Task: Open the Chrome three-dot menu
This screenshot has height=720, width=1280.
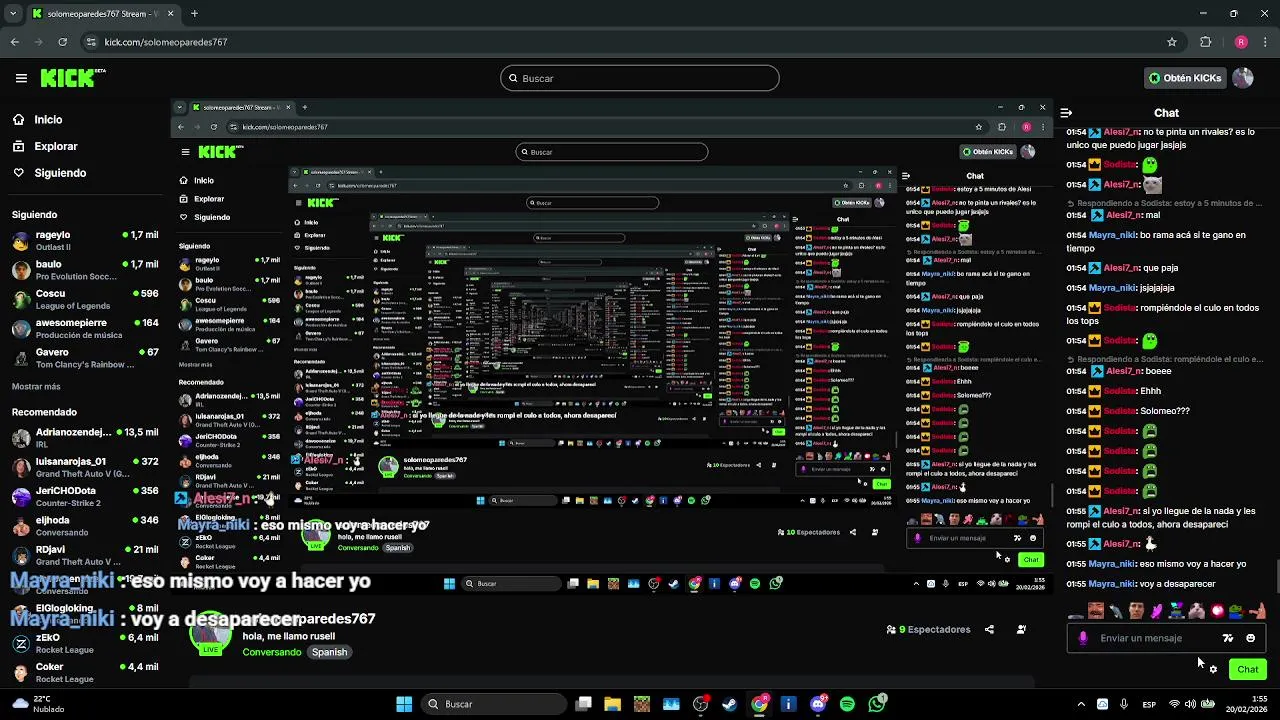Action: pos(1266,42)
